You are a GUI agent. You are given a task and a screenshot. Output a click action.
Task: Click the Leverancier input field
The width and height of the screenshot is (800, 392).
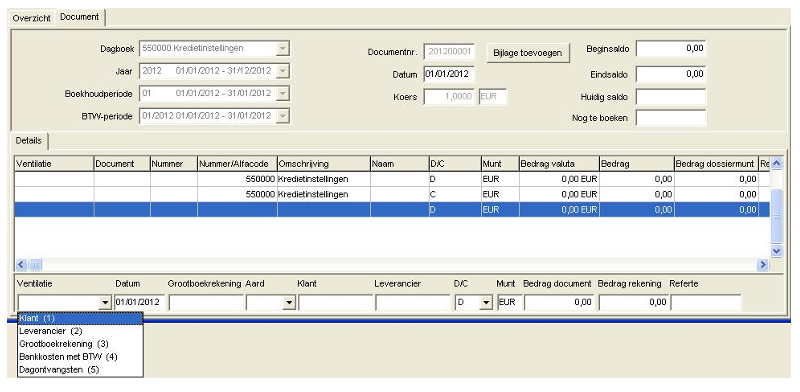point(412,302)
